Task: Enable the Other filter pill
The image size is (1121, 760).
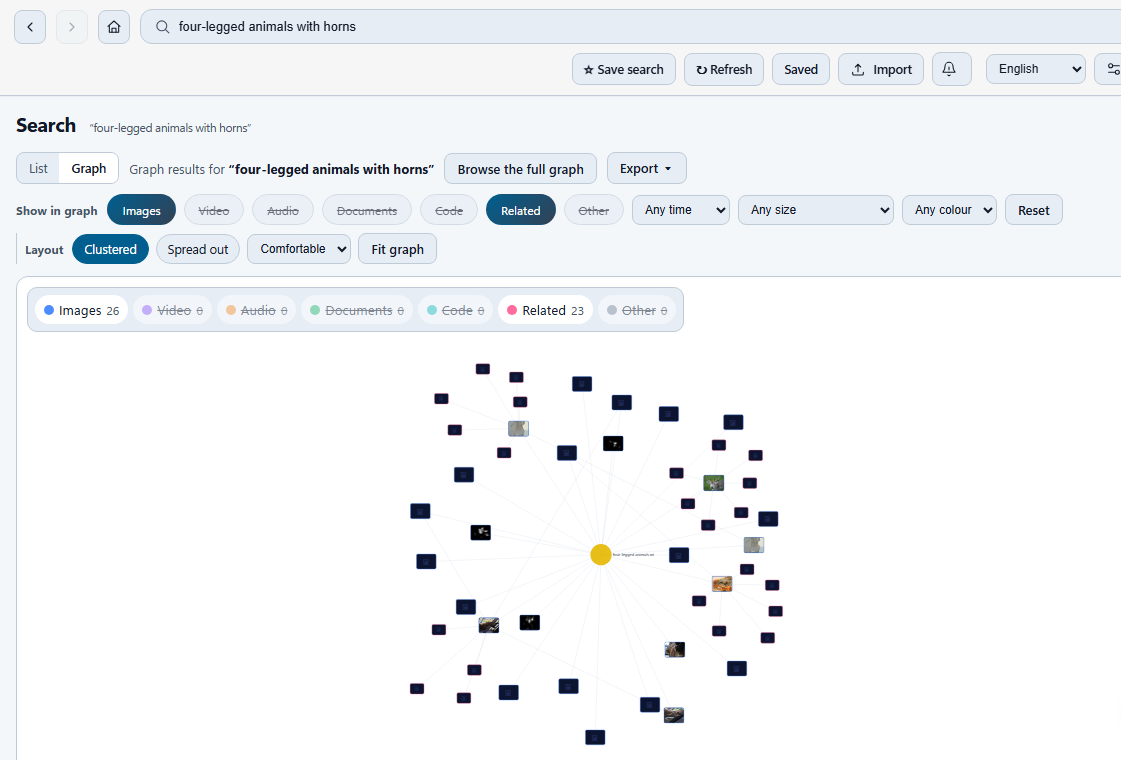Action: 593,210
